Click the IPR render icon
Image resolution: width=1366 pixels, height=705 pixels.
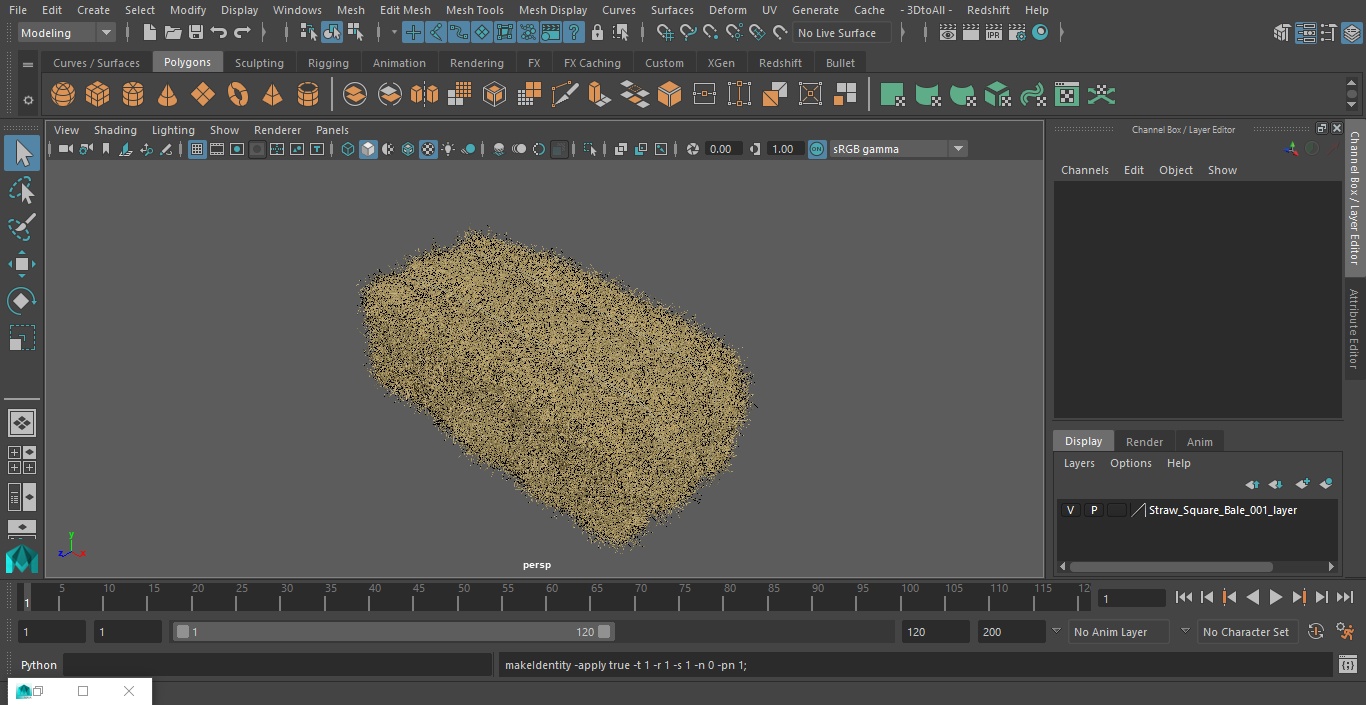click(994, 33)
